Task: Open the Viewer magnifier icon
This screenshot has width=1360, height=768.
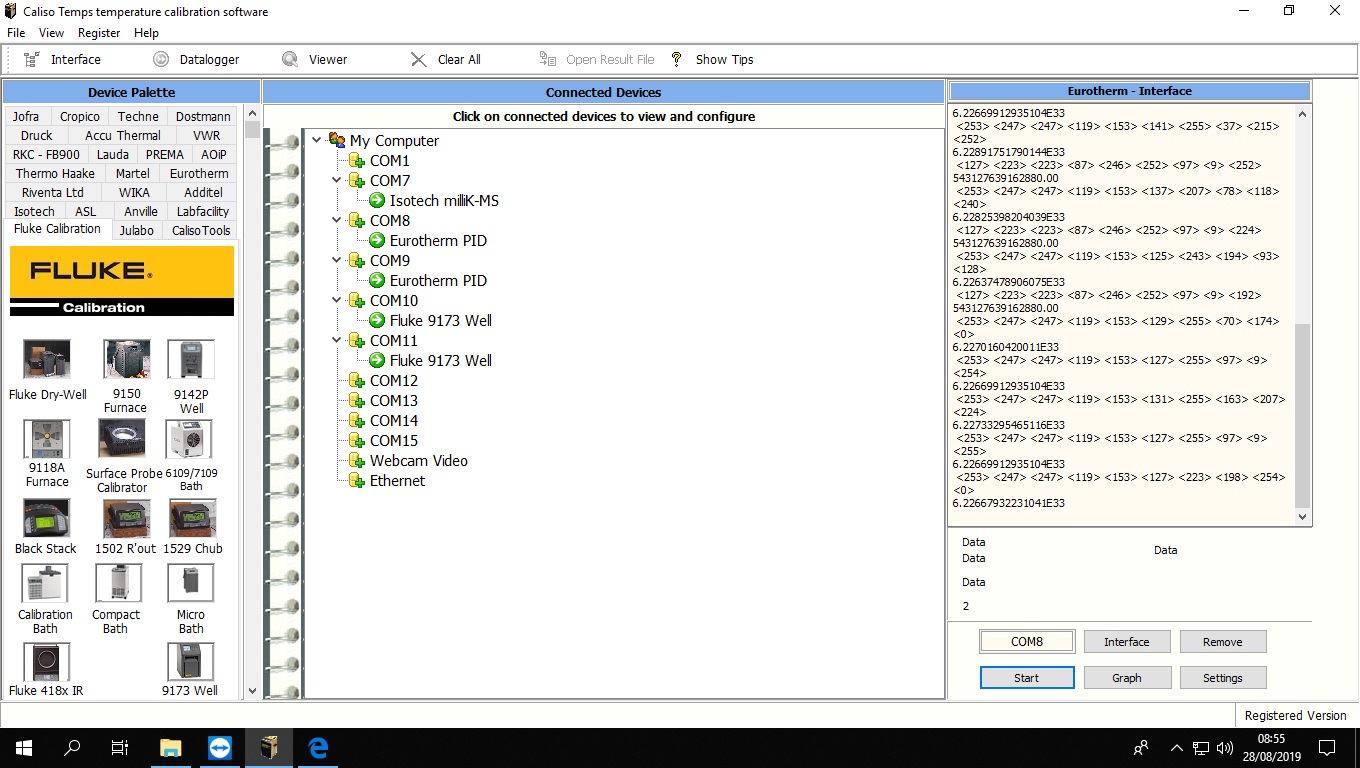Action: [290, 59]
